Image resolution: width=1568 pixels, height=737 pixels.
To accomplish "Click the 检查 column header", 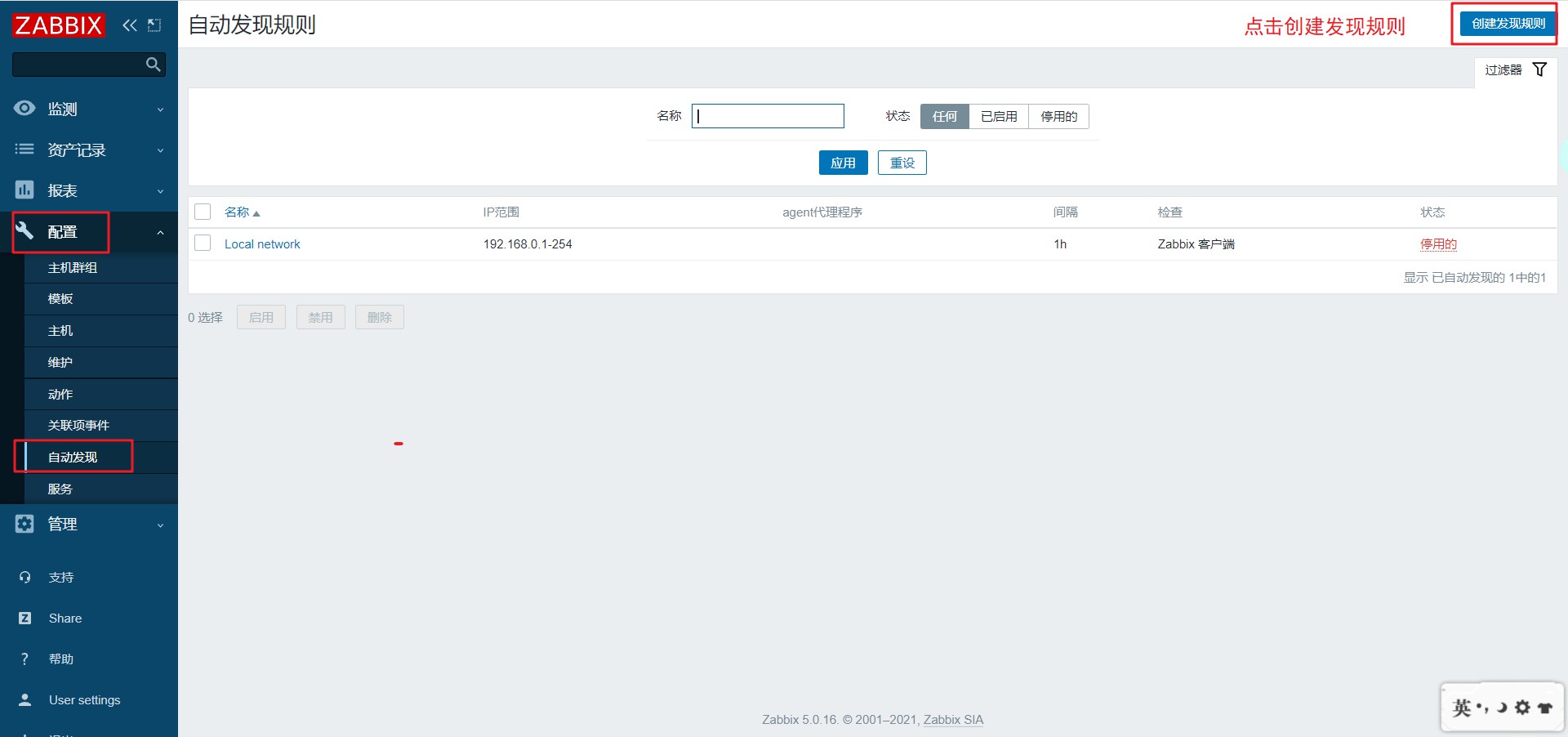I will (x=1170, y=212).
